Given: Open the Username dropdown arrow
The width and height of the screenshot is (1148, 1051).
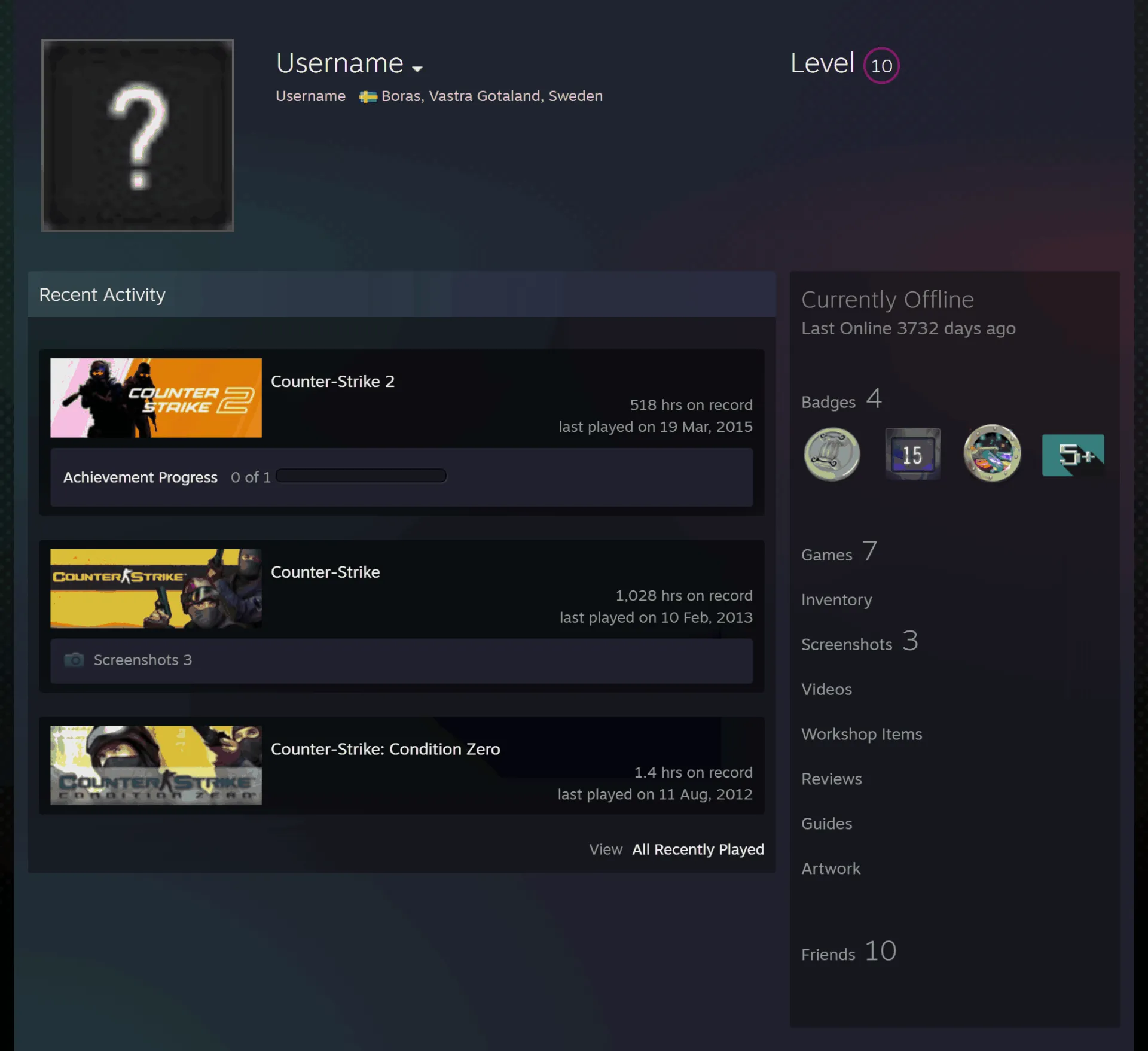Looking at the screenshot, I should [x=417, y=69].
